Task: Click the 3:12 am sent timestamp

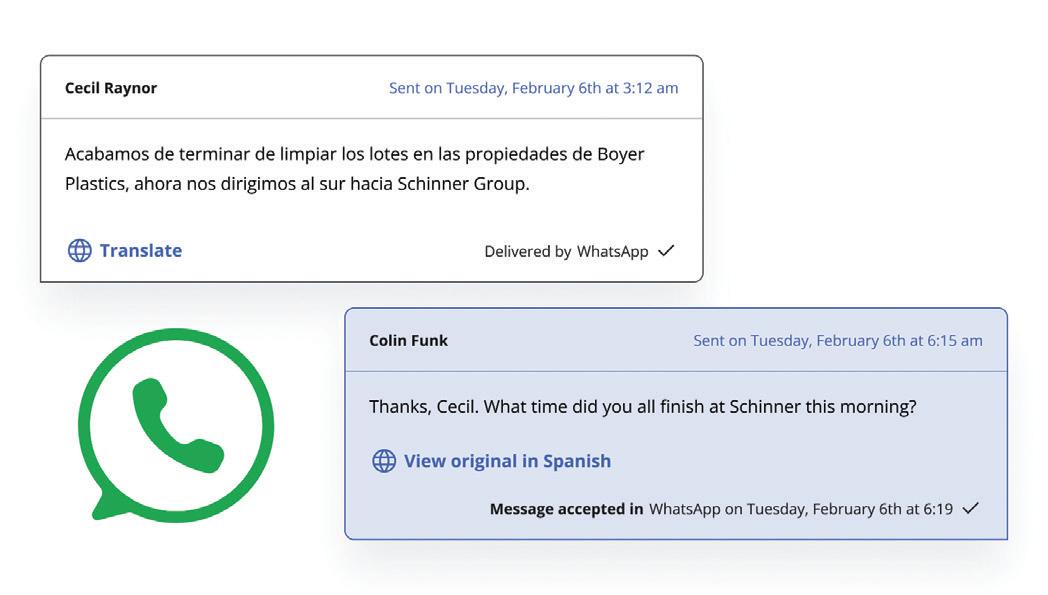Action: coord(533,88)
